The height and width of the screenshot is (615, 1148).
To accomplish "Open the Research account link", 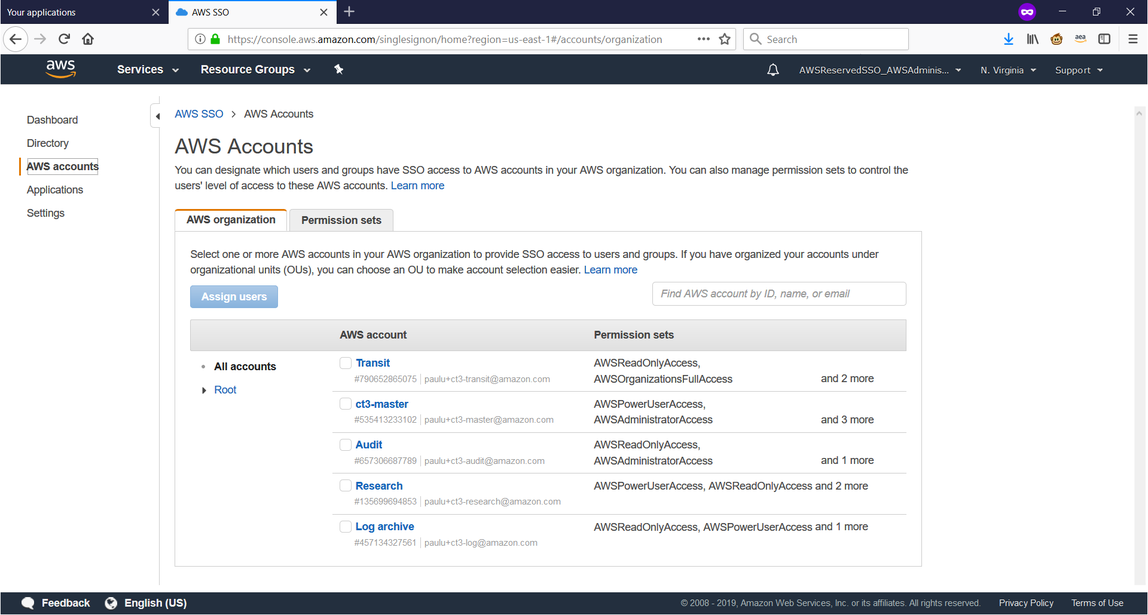I will click(379, 486).
